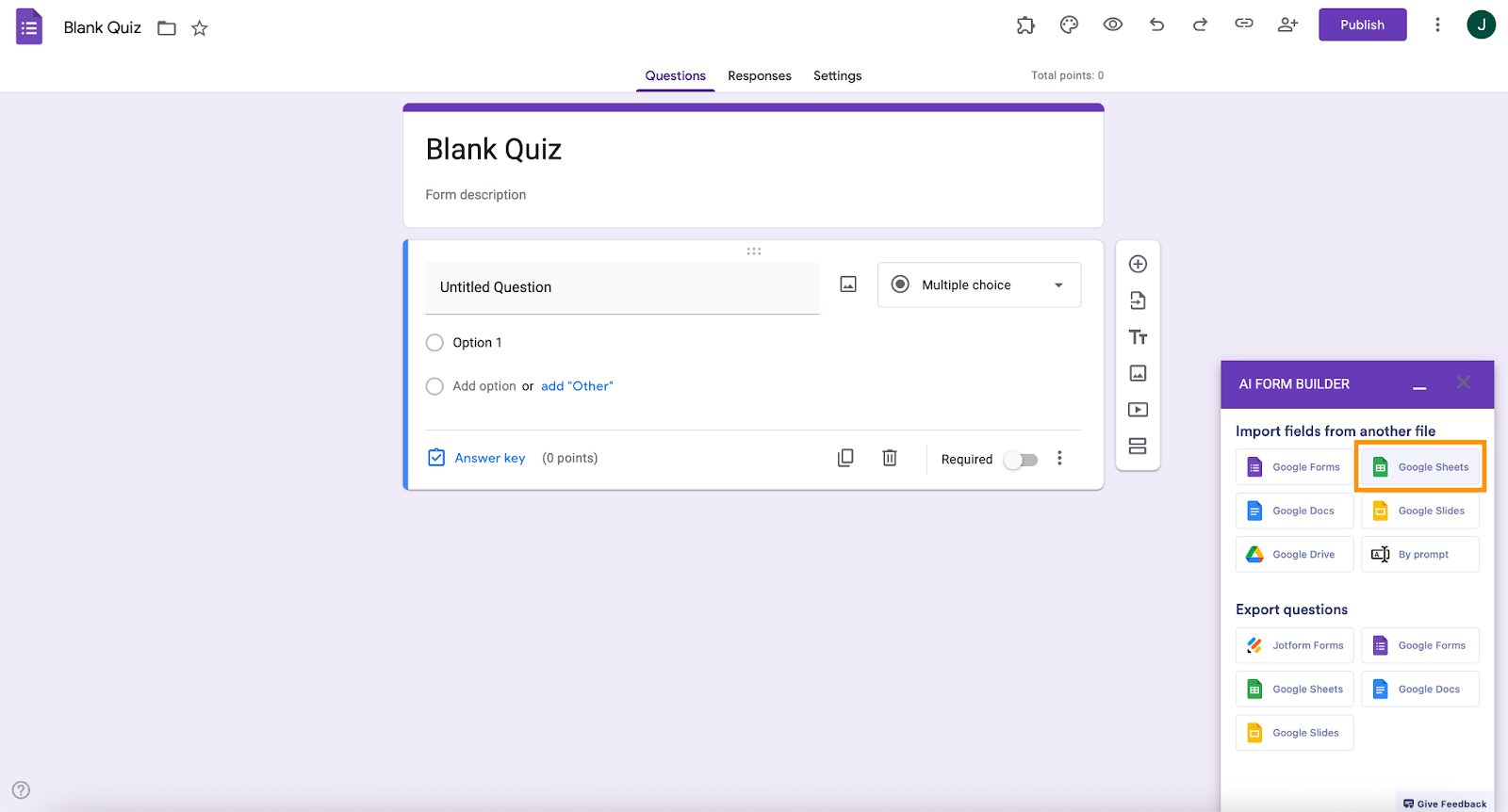Open the add-ons puzzle icon

[x=1025, y=25]
